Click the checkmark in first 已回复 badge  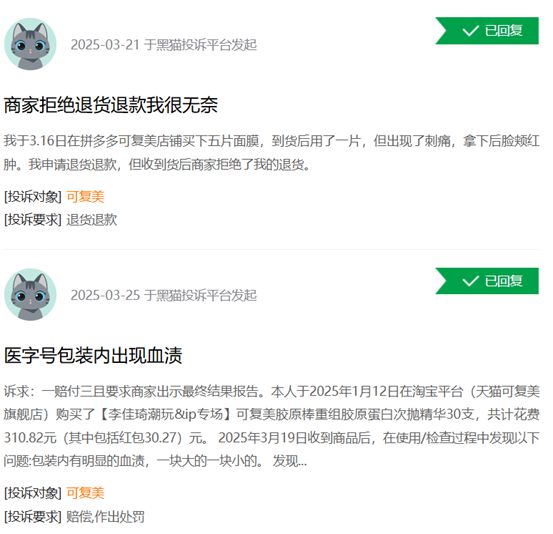click(470, 31)
